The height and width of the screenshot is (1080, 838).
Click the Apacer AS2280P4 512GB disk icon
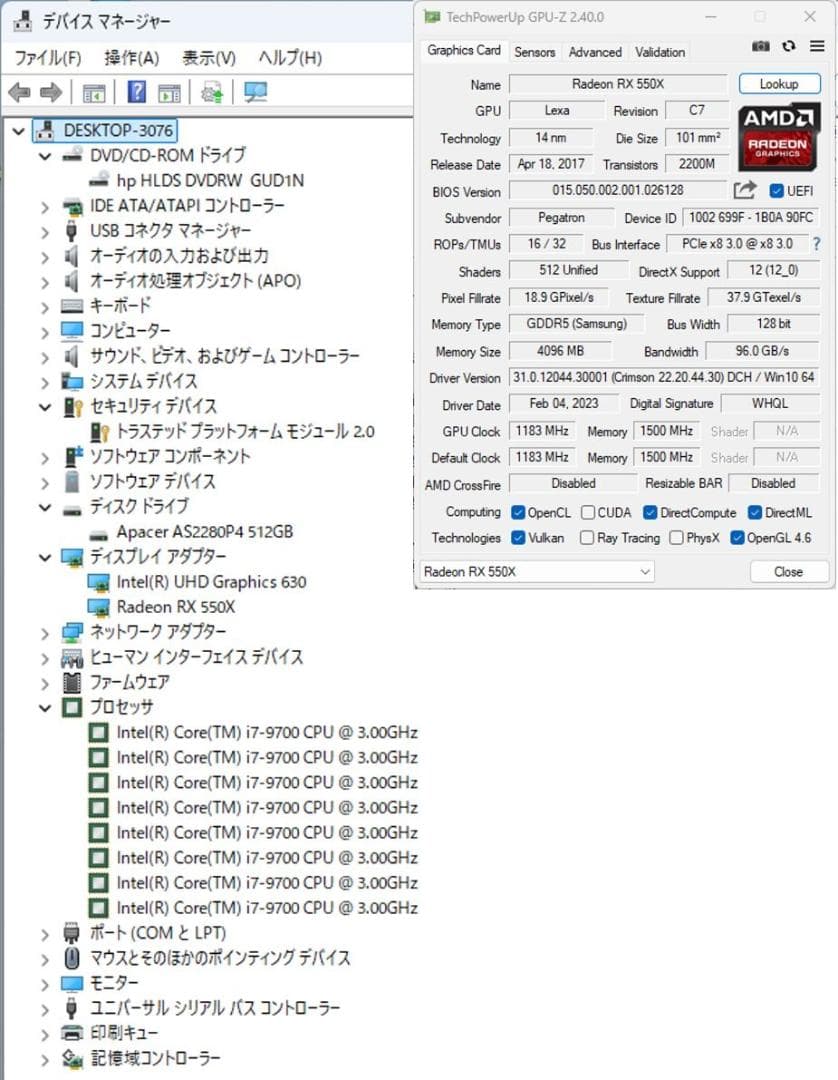coord(99,533)
